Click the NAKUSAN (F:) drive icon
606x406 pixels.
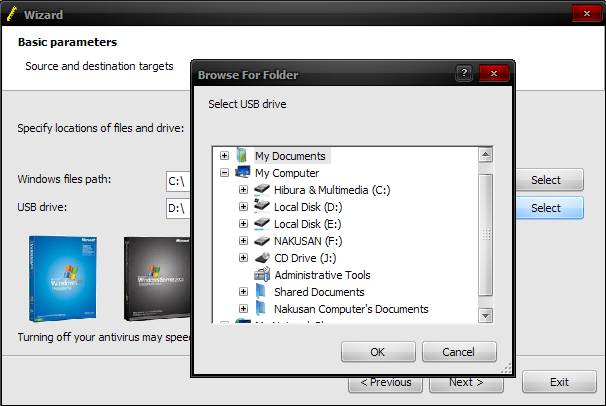262,241
